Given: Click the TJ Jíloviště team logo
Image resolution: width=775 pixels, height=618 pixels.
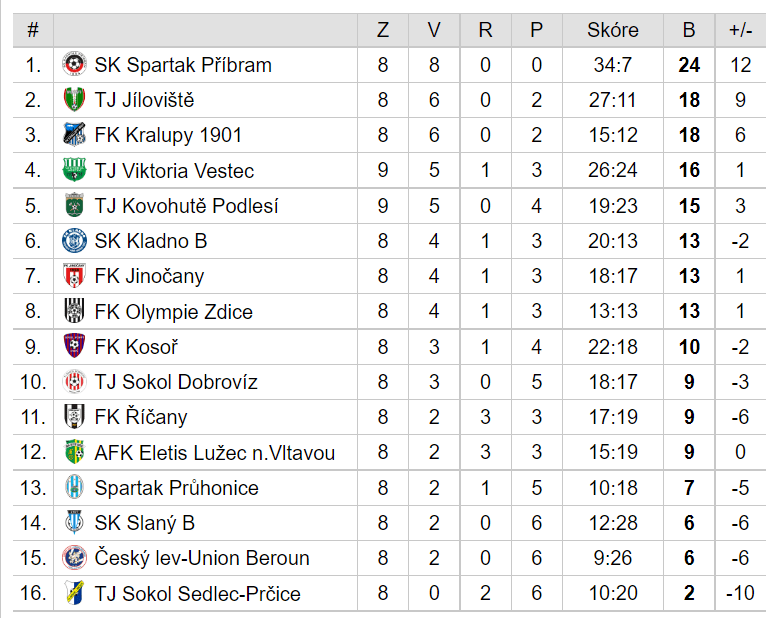Looking at the screenshot, I should [x=75, y=100].
